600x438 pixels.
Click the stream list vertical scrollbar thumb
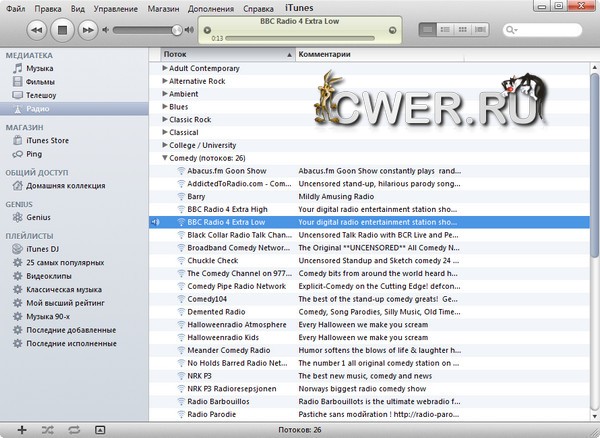point(595,165)
